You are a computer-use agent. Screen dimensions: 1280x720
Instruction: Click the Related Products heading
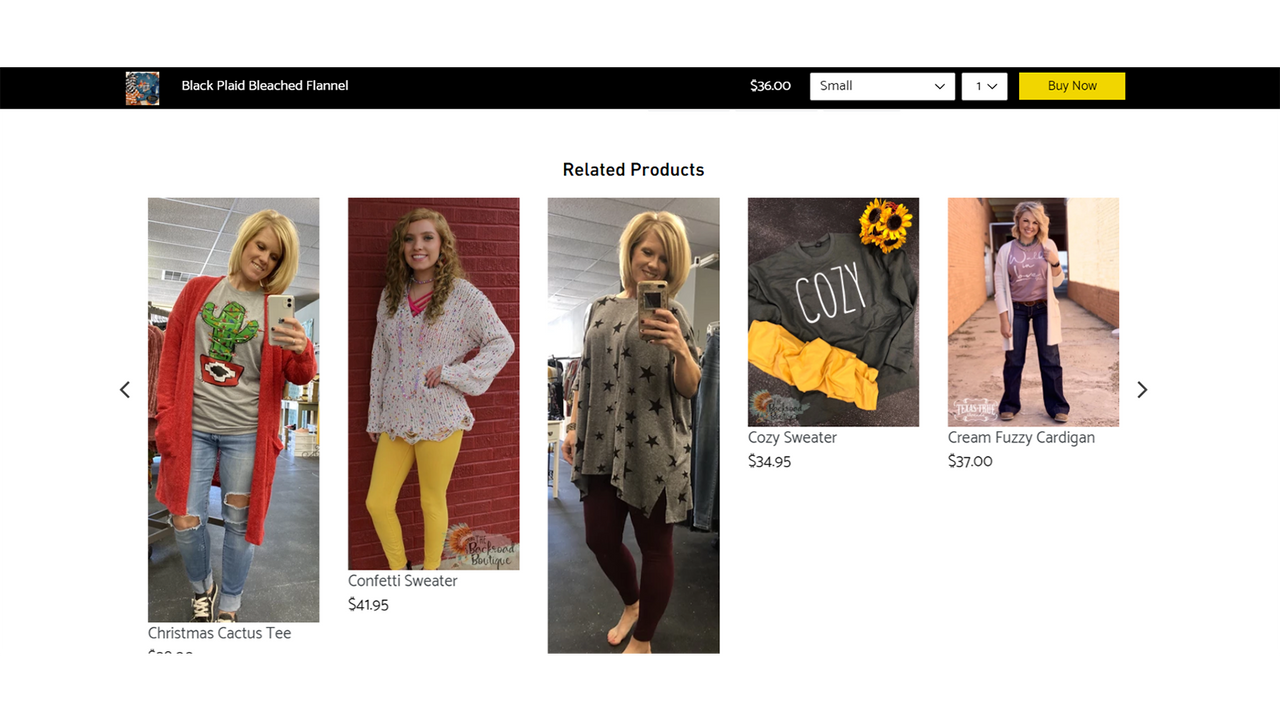[634, 170]
